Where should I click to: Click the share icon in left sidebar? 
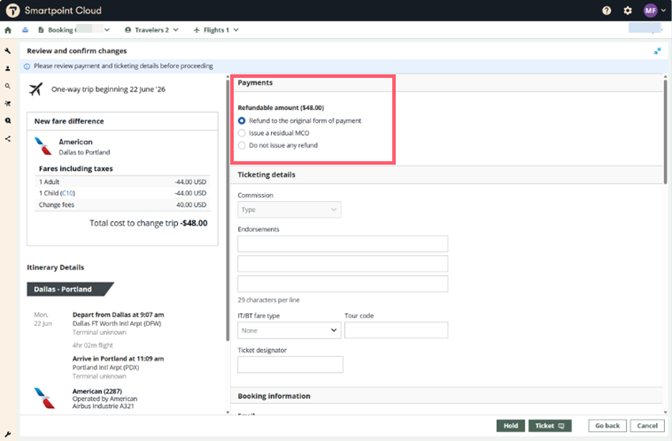(8, 139)
